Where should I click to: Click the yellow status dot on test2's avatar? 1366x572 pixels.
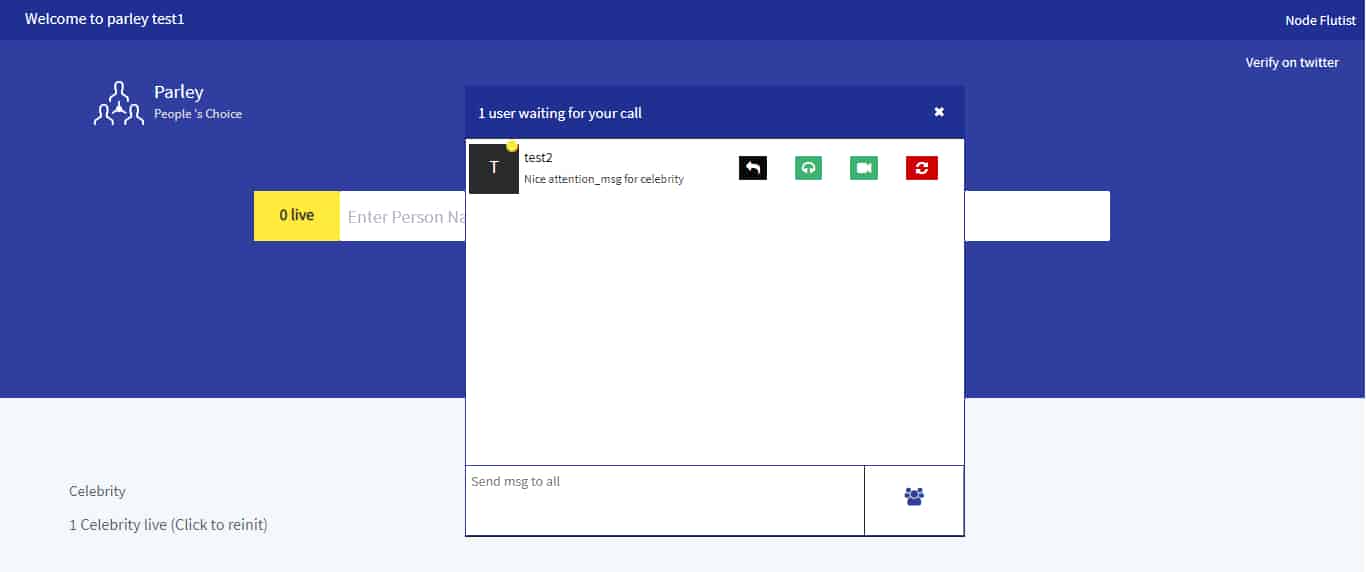(x=512, y=146)
